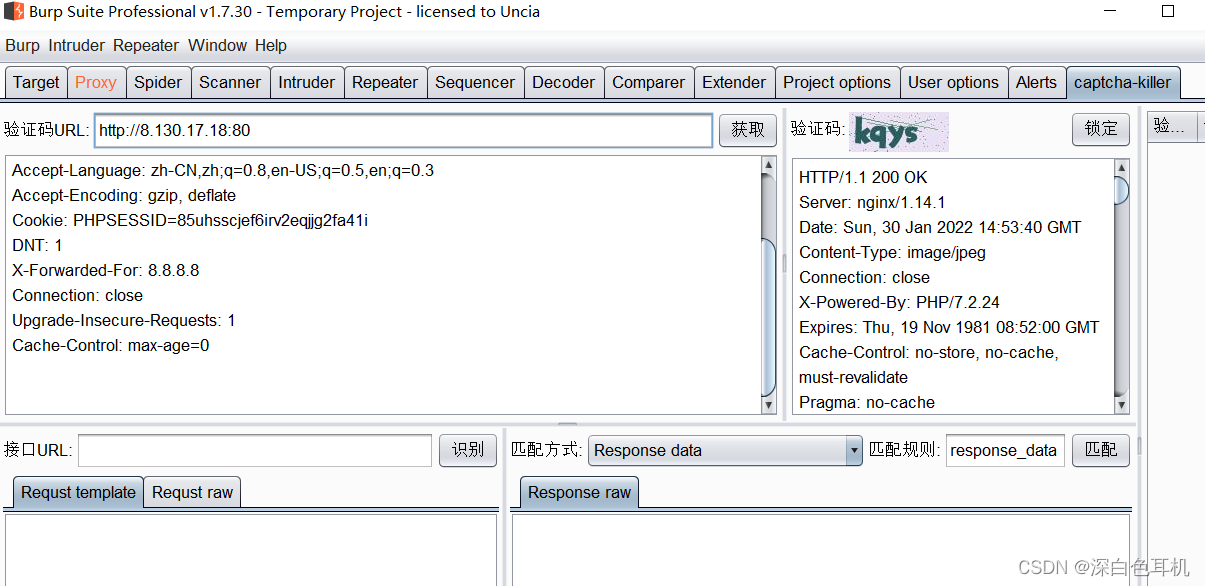This screenshot has height=586, width=1205.
Task: Switch to the Extender tab
Action: click(x=734, y=83)
